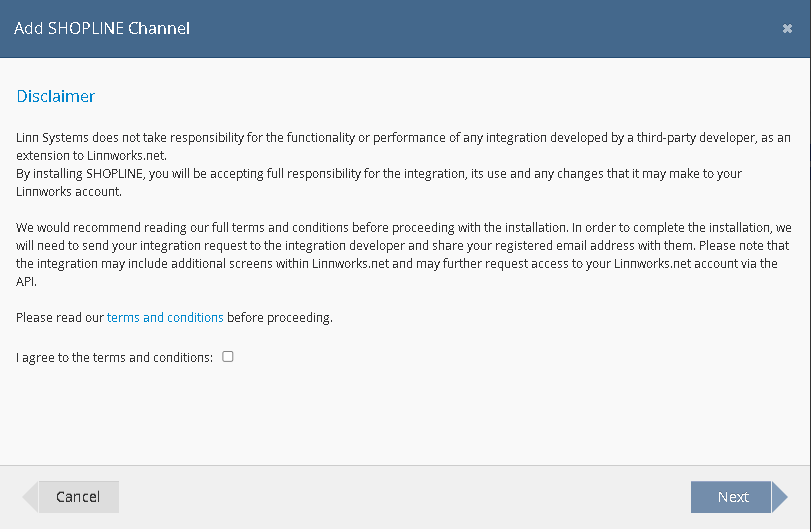Click the 'extension to Linnworks.net' text line
This screenshot has height=532, width=811.
[x=92, y=156]
